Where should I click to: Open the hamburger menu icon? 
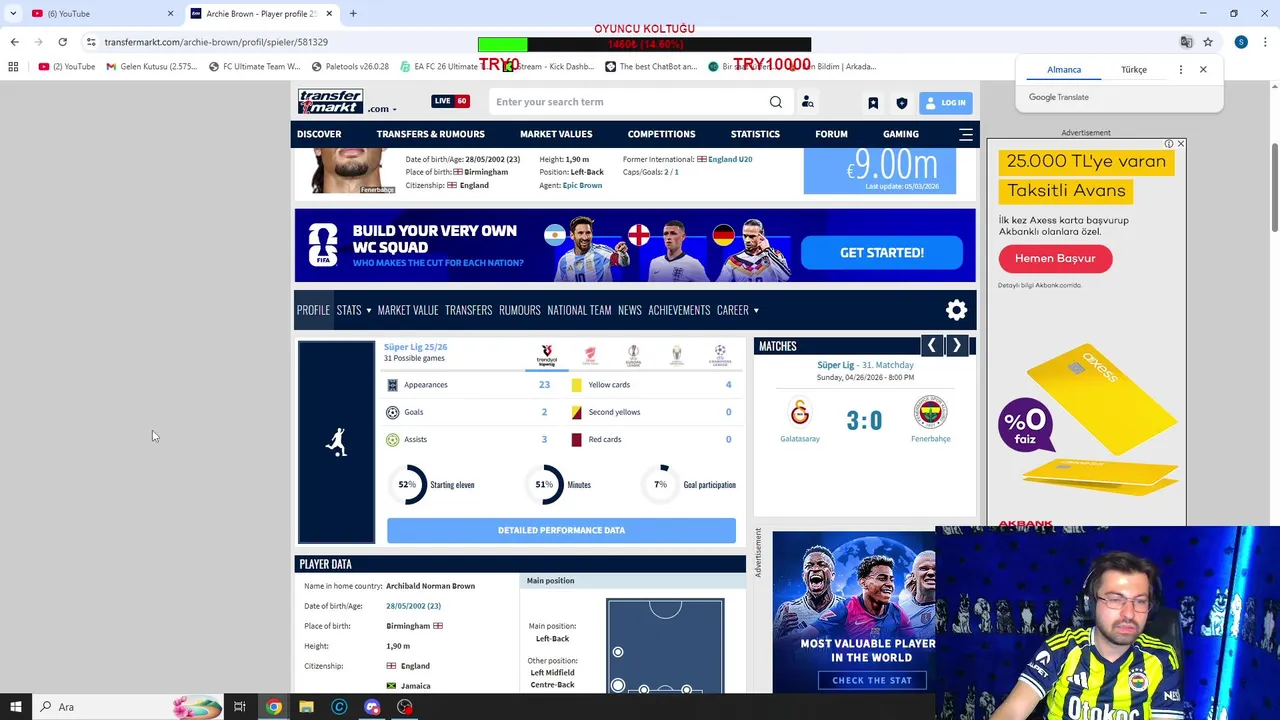[x=965, y=134]
